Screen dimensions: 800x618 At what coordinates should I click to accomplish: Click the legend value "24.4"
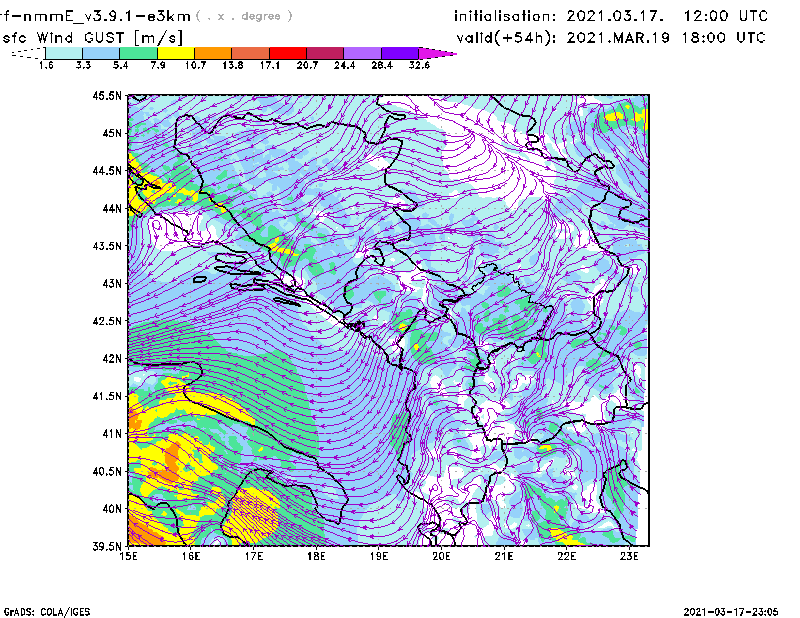pyautogui.click(x=344, y=65)
